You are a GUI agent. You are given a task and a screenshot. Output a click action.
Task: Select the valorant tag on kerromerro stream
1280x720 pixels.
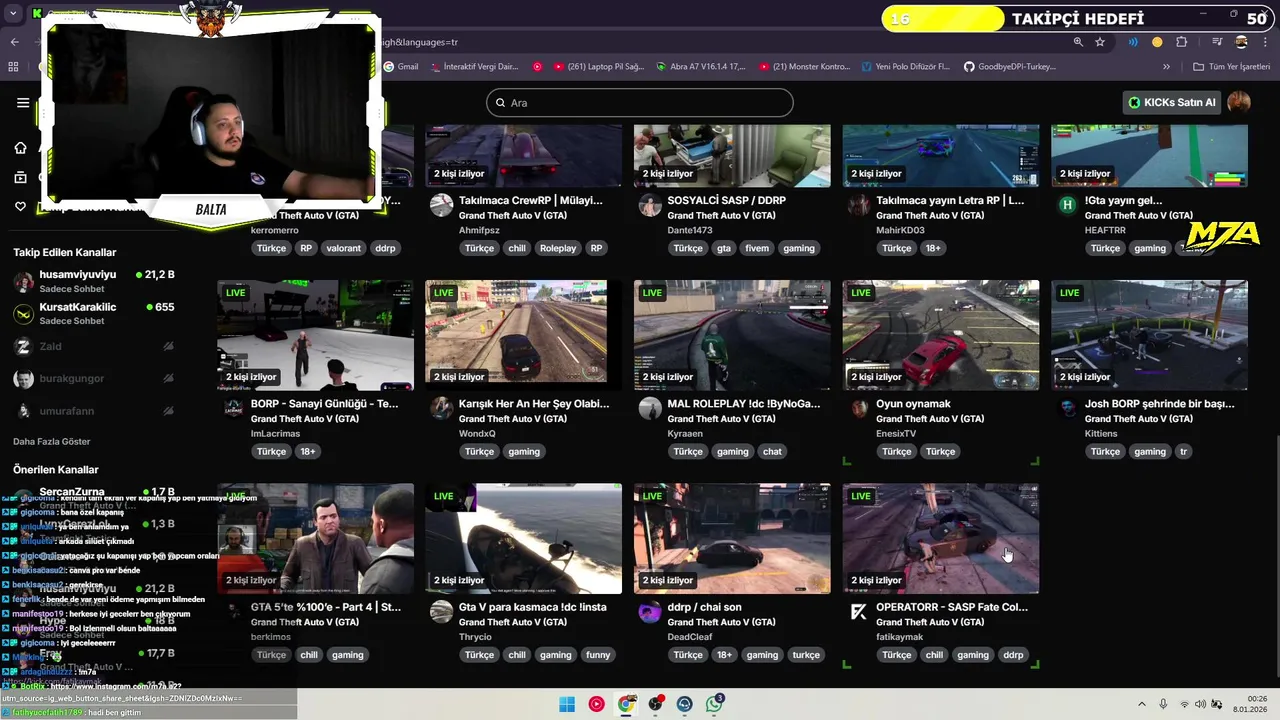[x=343, y=248]
